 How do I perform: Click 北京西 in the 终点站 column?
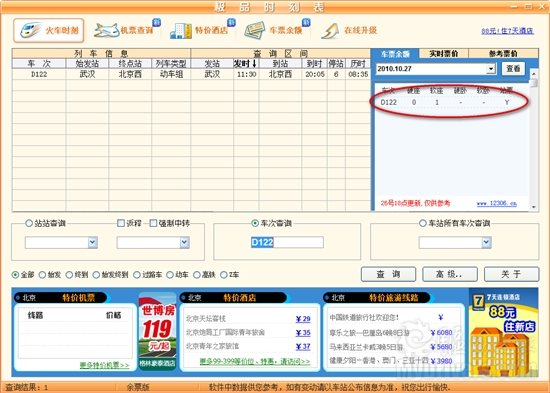click(130, 74)
